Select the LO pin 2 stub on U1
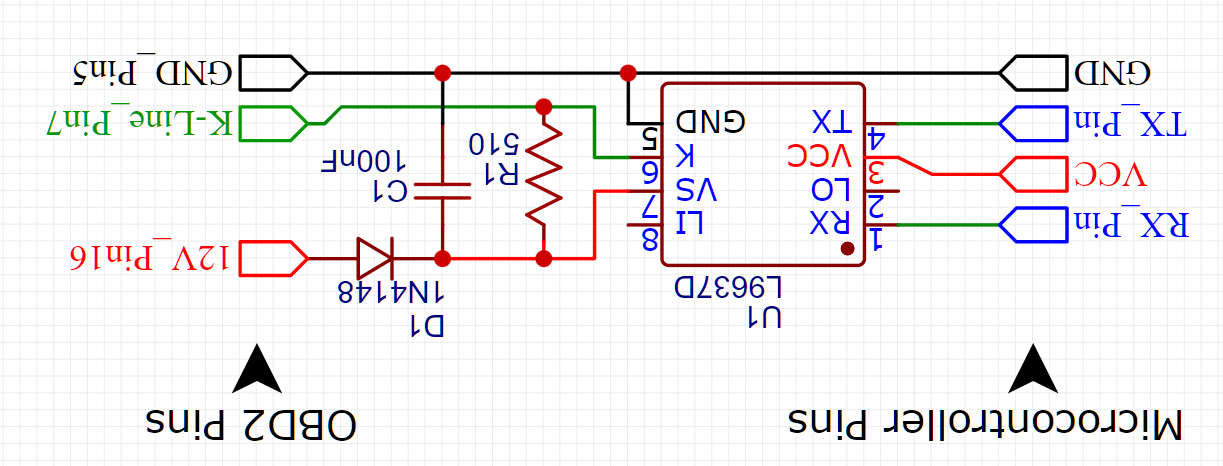Viewport: 1223px width, 466px height. [x=883, y=191]
